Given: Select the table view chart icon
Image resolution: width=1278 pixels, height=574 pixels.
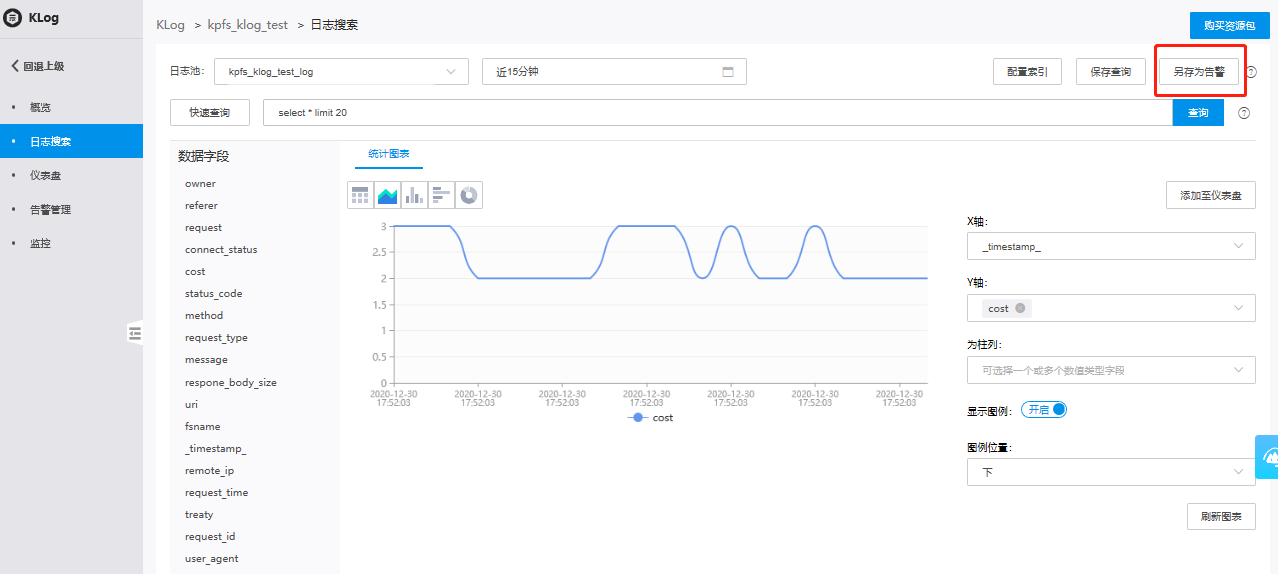Looking at the screenshot, I should click(x=360, y=195).
